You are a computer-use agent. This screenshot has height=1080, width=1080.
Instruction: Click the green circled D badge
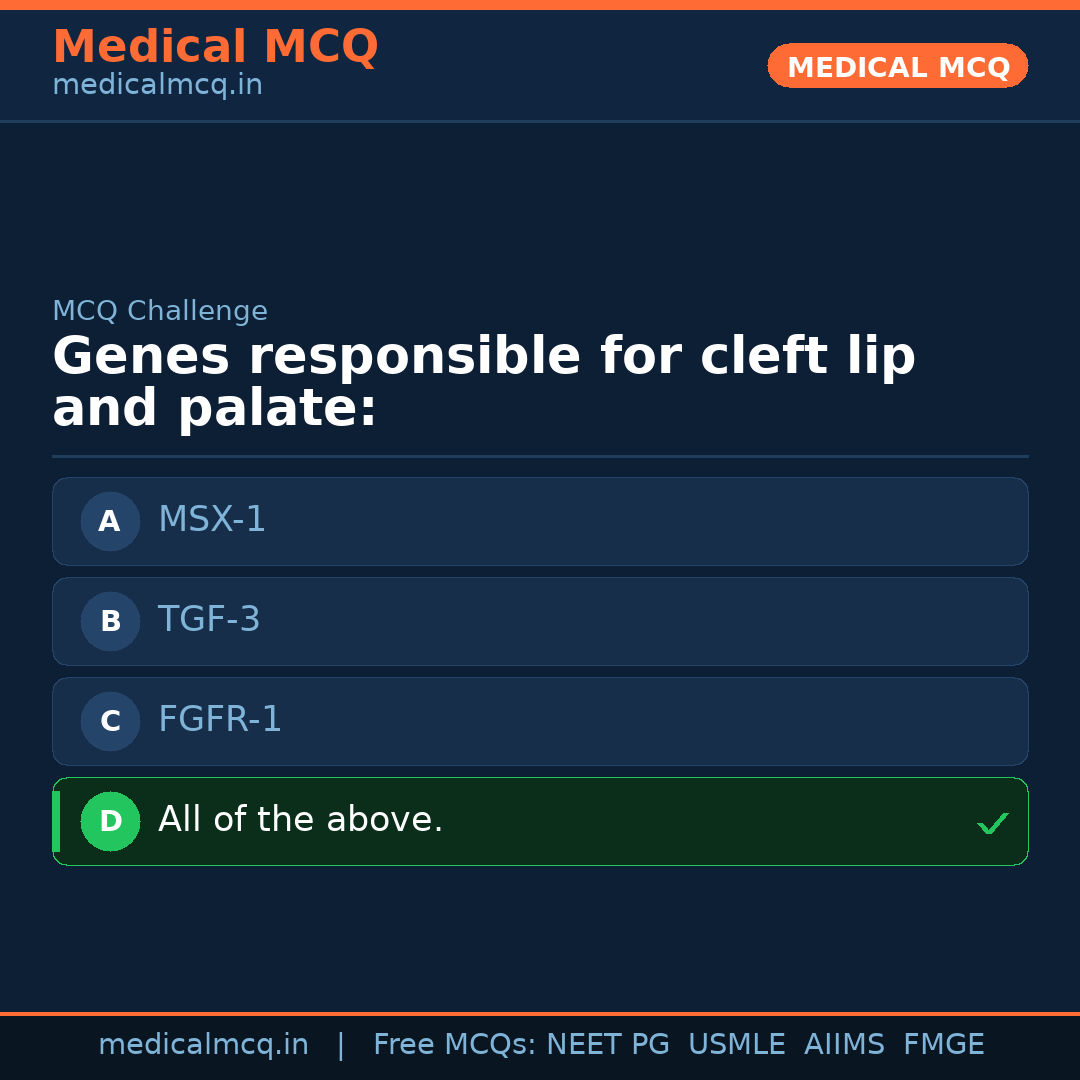110,821
